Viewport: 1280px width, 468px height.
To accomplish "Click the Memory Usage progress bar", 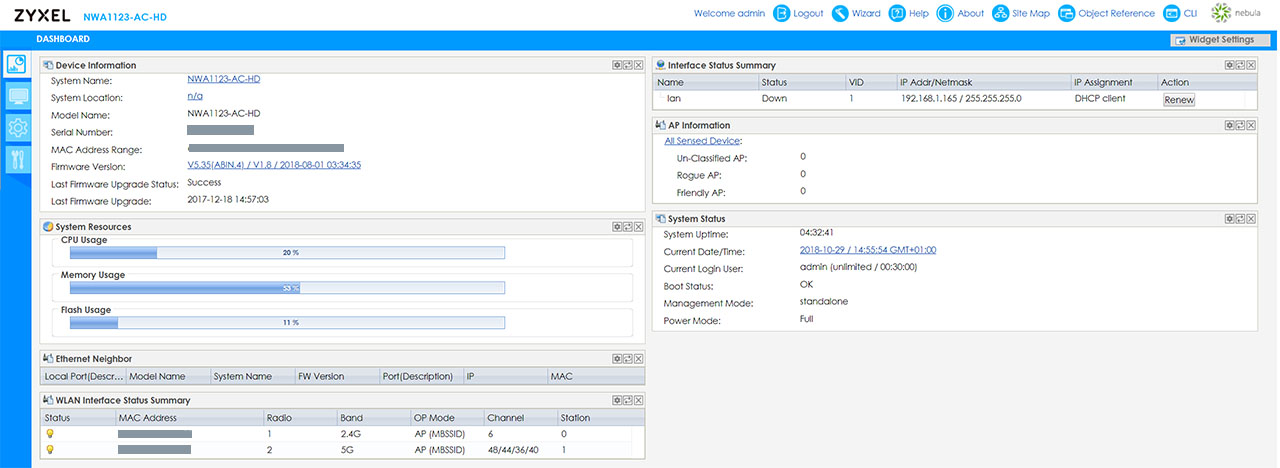I will click(x=287, y=288).
